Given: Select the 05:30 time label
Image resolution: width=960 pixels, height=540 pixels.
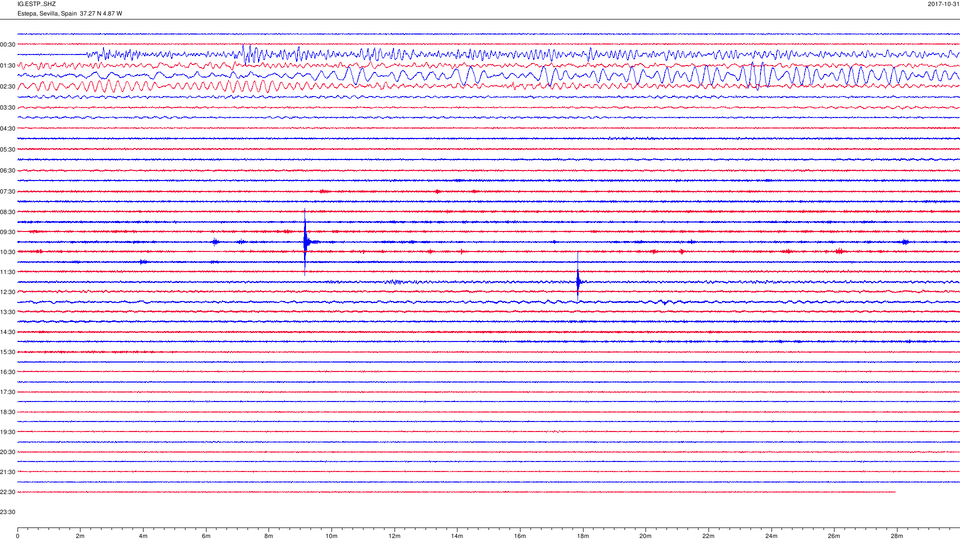Looking at the screenshot, I should pyautogui.click(x=8, y=149).
